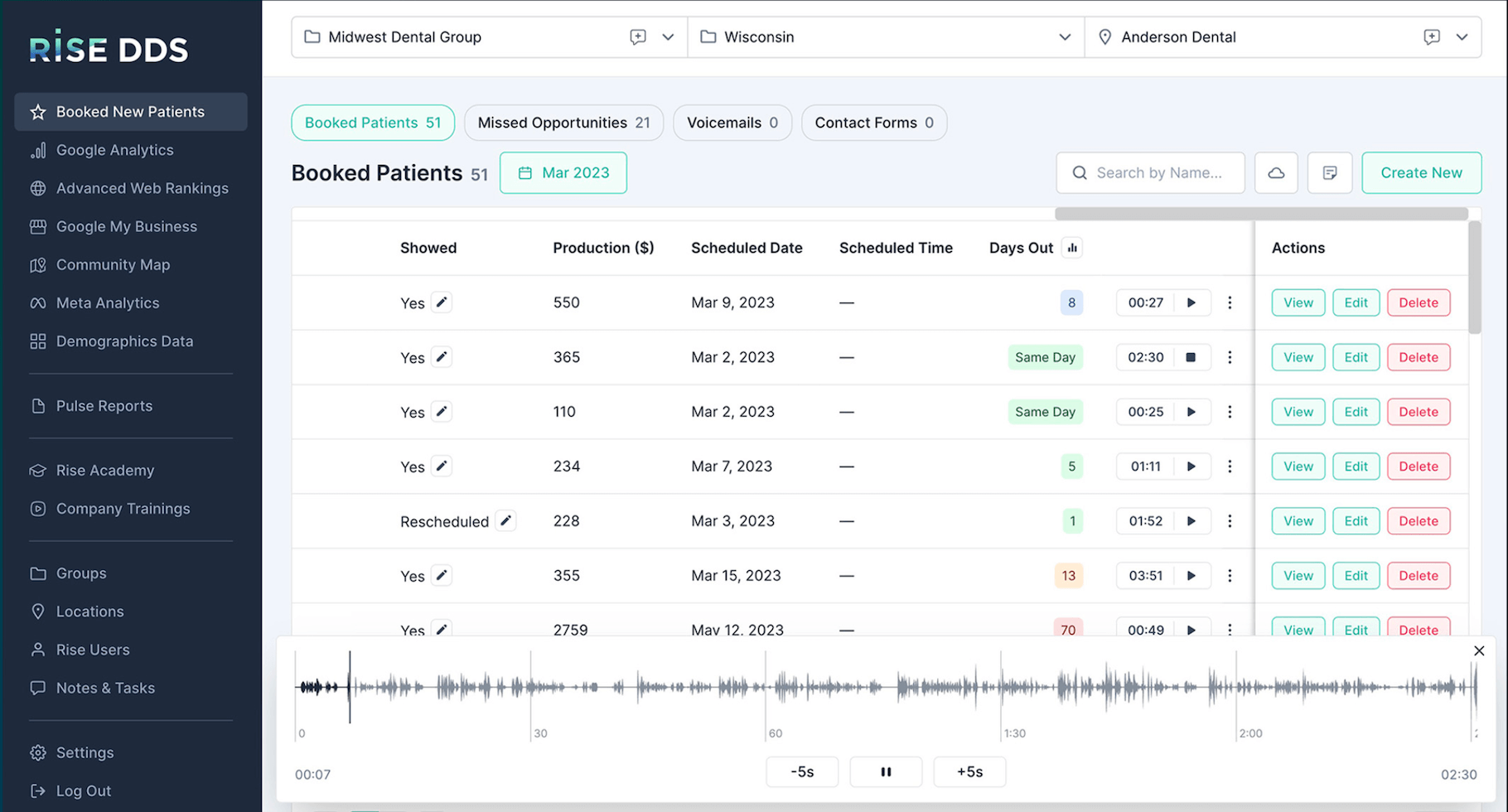Open more options for Mar 9, 2023 row
The height and width of the screenshot is (812, 1508).
[x=1230, y=302]
